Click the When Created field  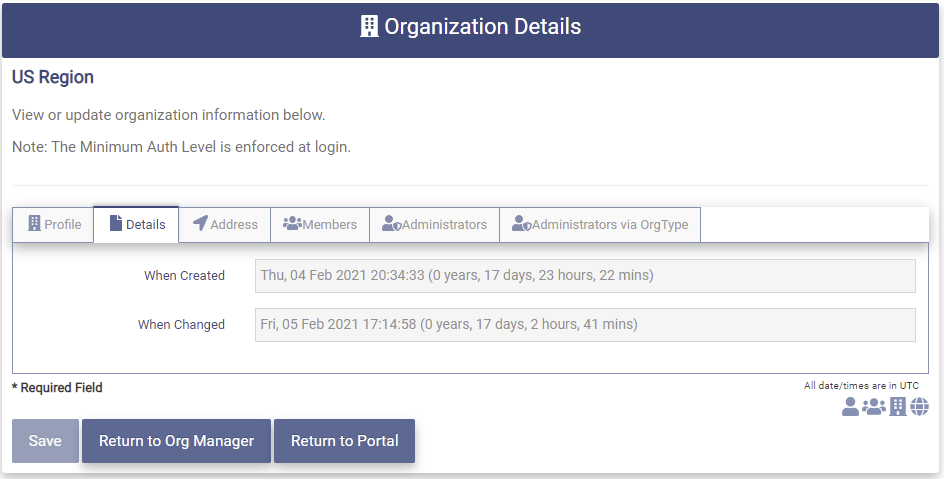(585, 276)
